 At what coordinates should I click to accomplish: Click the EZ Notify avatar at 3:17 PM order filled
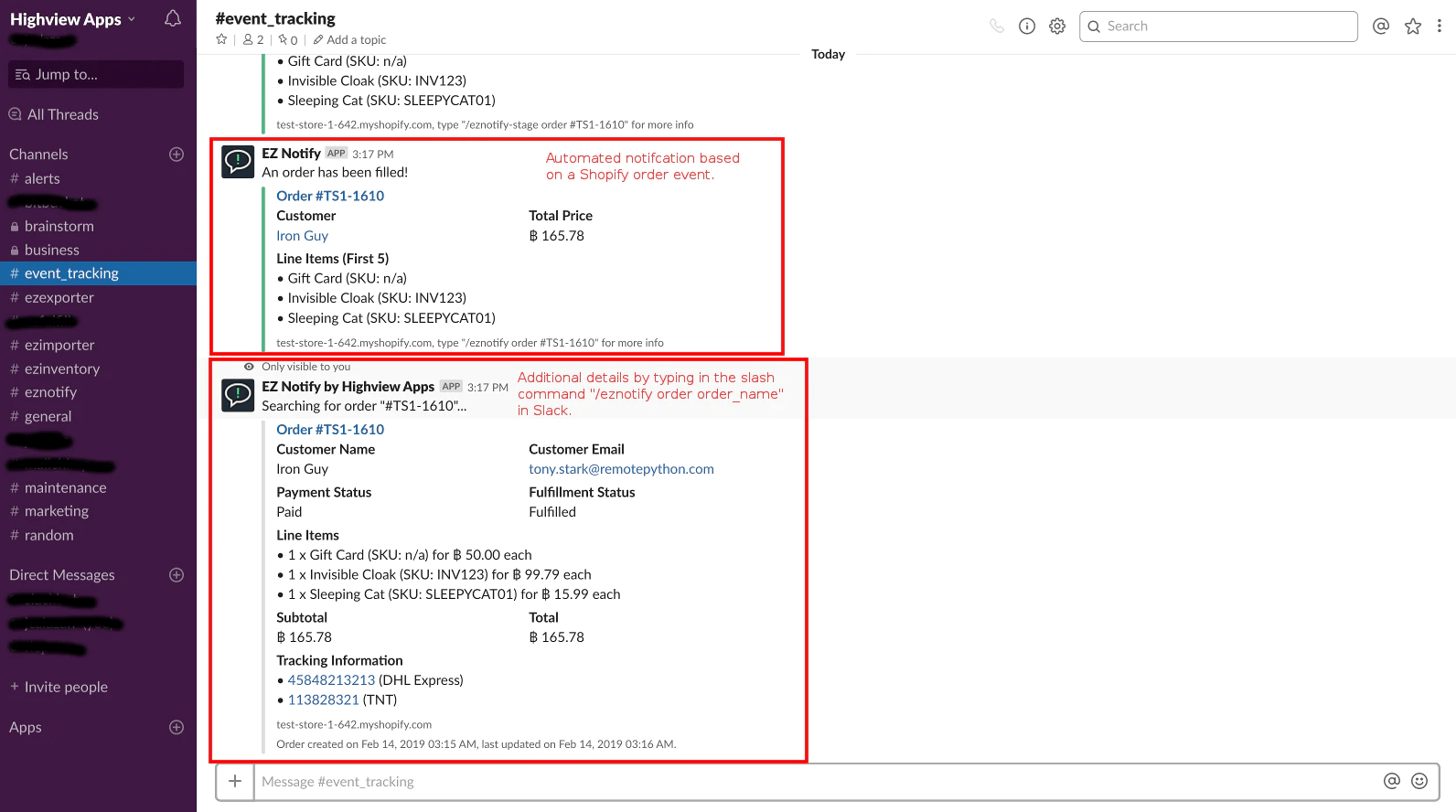[238, 163]
